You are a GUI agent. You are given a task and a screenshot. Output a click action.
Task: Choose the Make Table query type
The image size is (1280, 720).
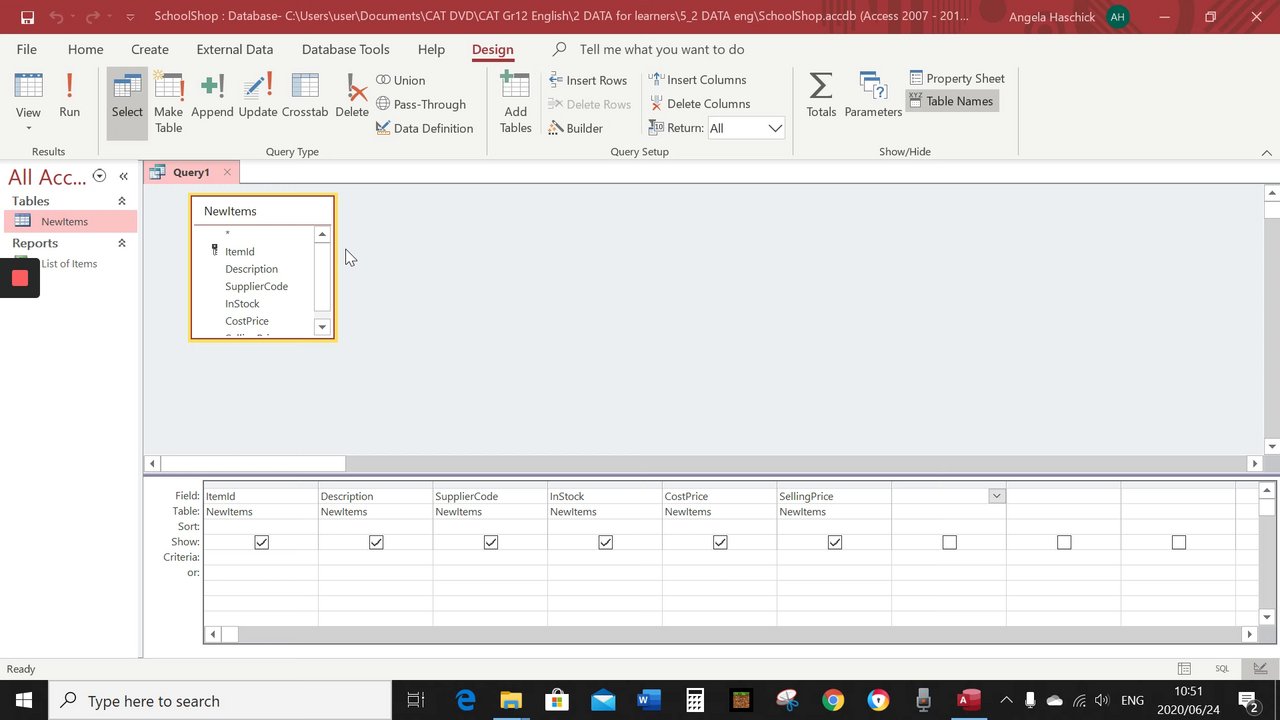pos(168,103)
